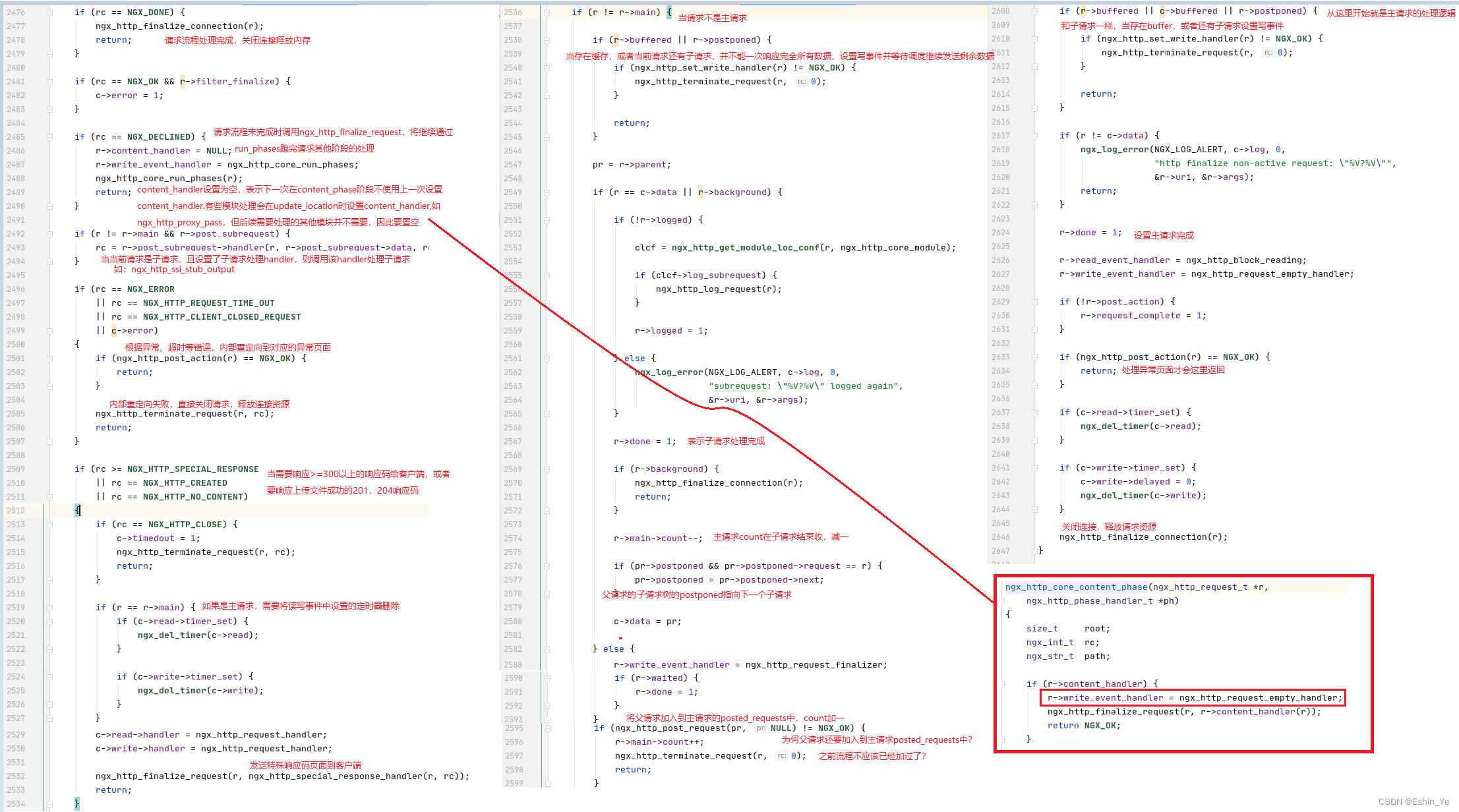Collapse the else block fold at line 2561
Viewport: 1459px width, 812px height.
click(547, 359)
